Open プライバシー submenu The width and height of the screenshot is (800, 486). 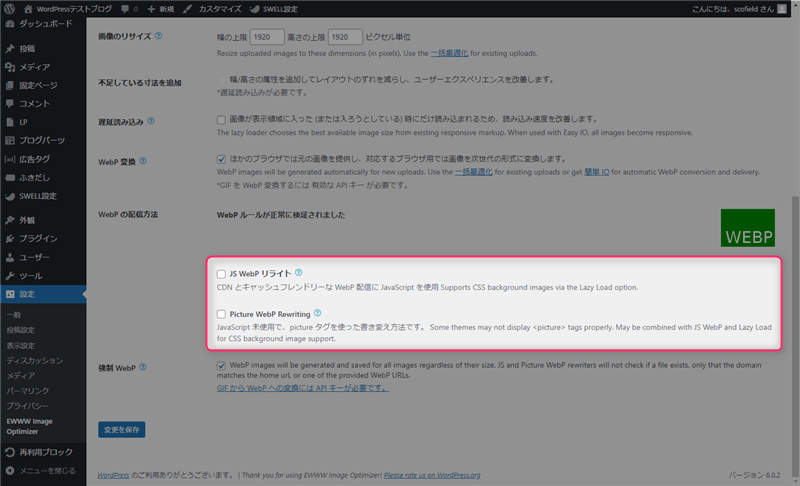tap(28, 406)
